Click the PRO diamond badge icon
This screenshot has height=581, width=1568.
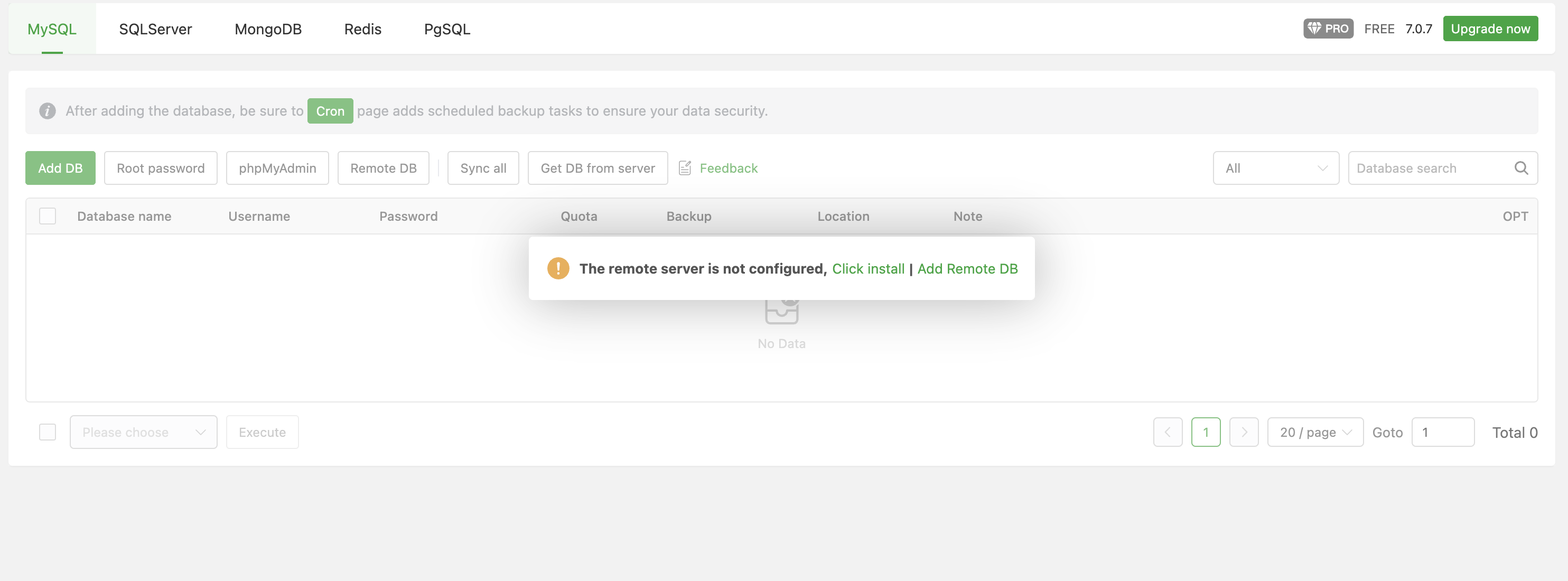1315,29
